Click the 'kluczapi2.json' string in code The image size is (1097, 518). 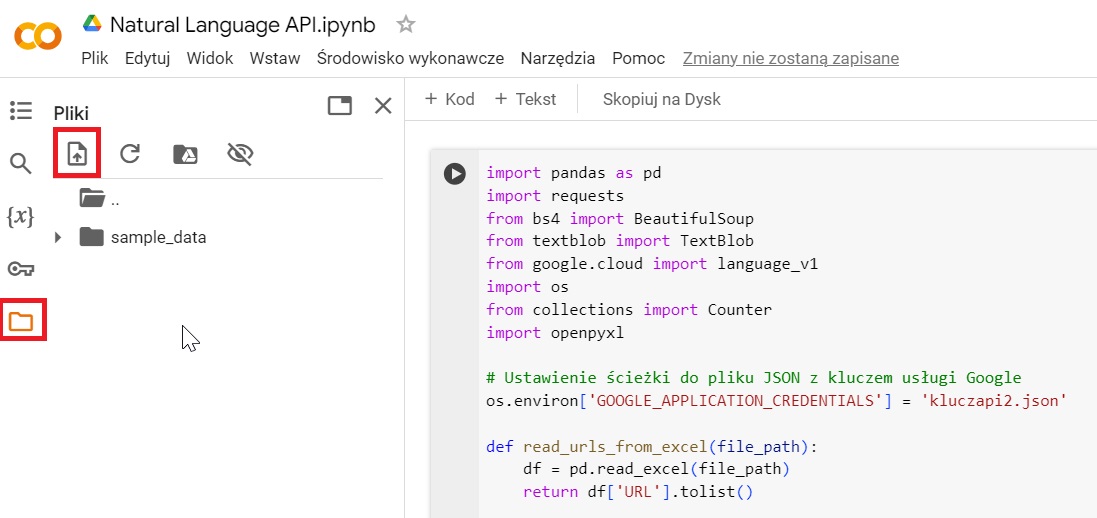click(993, 401)
